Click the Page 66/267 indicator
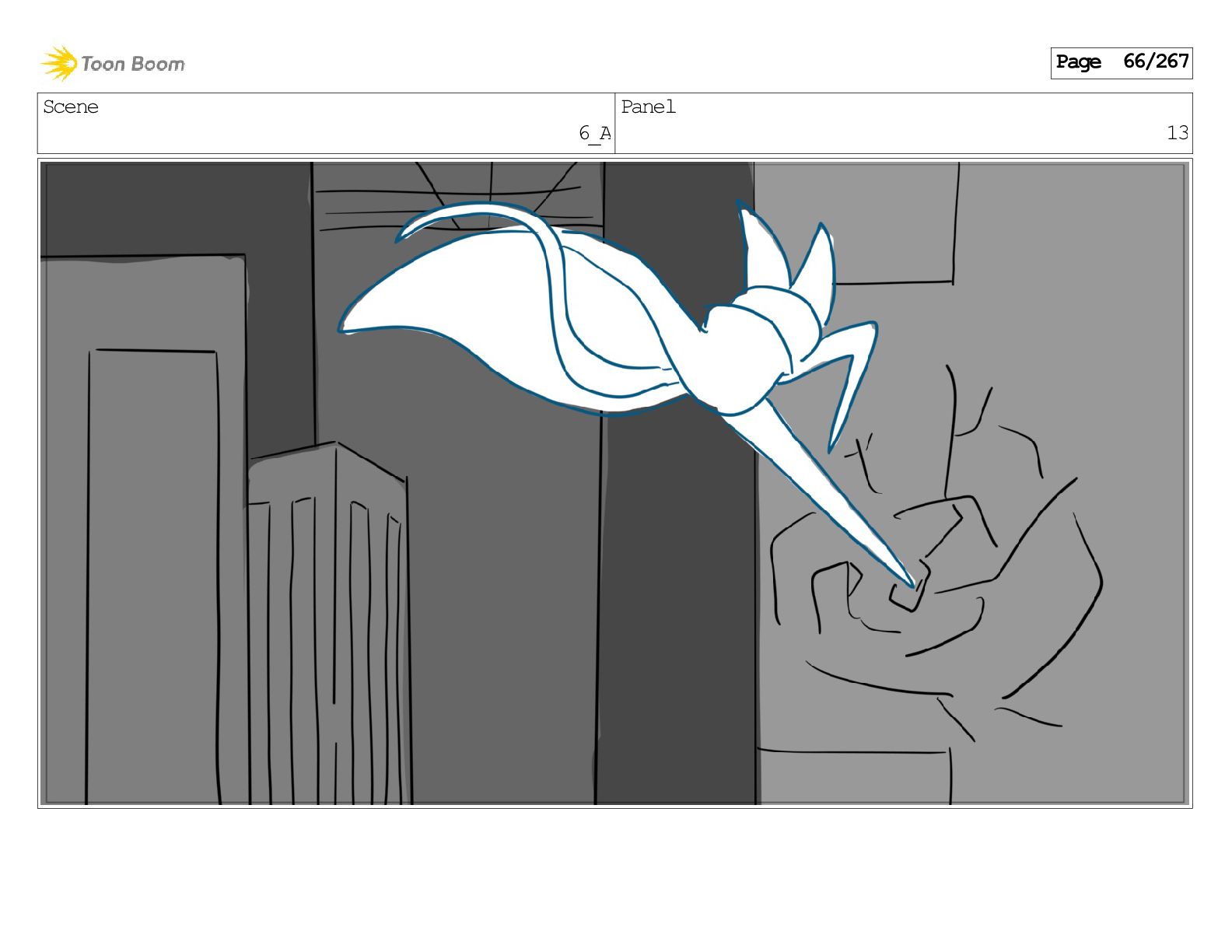The image size is (1232, 952). 1121,62
